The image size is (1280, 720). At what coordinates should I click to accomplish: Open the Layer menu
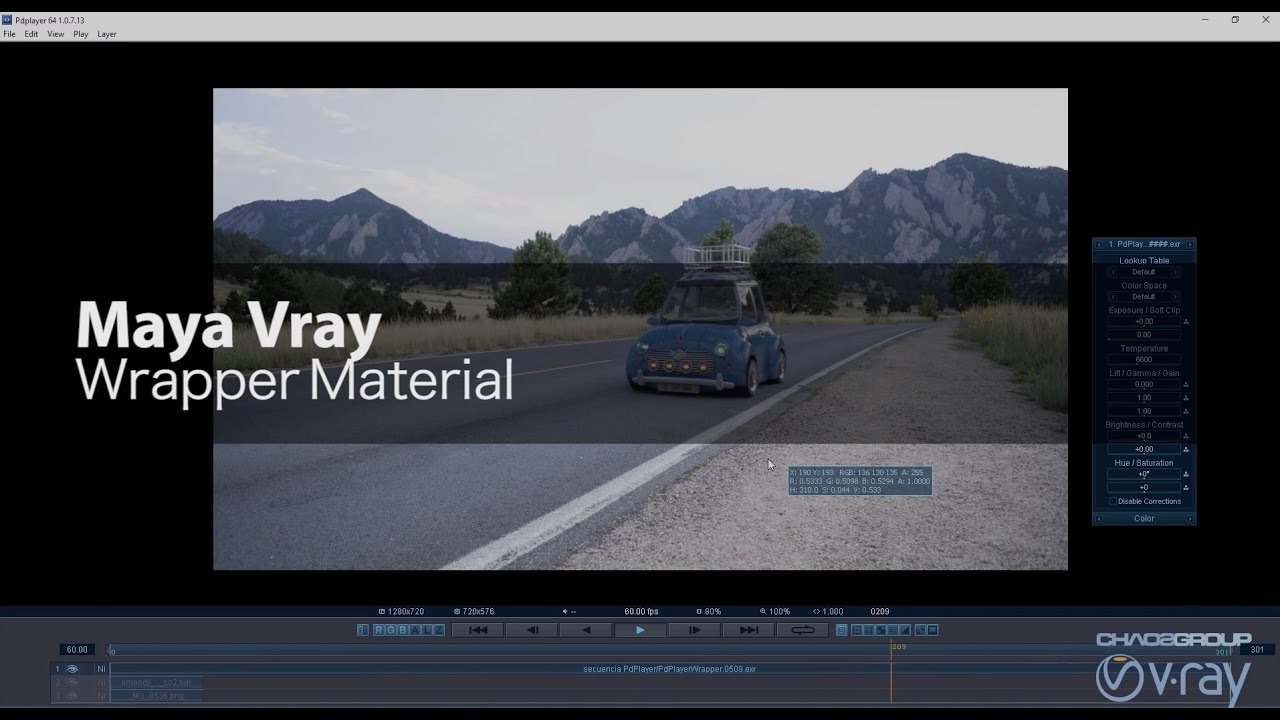coord(106,34)
